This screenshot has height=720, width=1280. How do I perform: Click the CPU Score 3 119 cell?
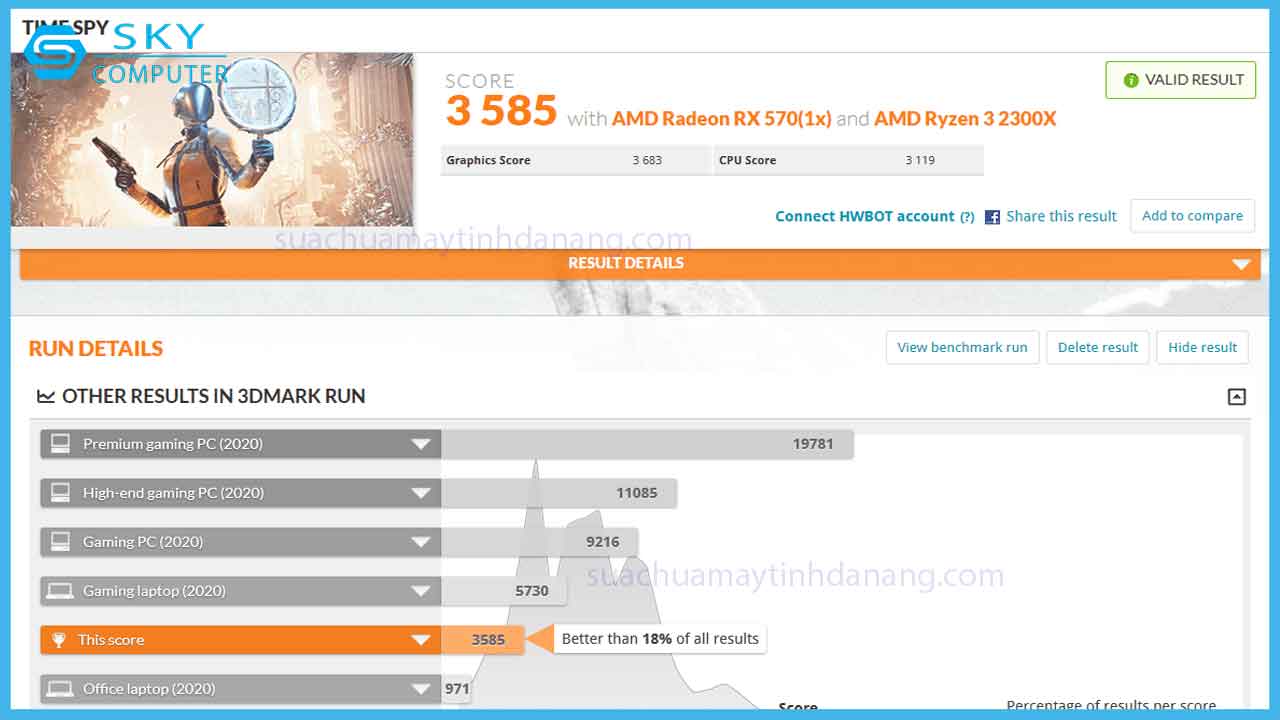click(x=849, y=160)
